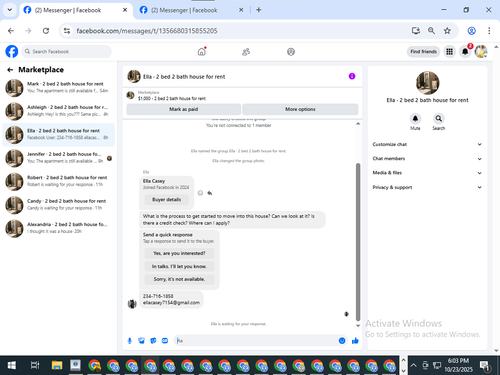React with emoji to Ella Casey card
This screenshot has width=500, height=375.
pos(200,193)
